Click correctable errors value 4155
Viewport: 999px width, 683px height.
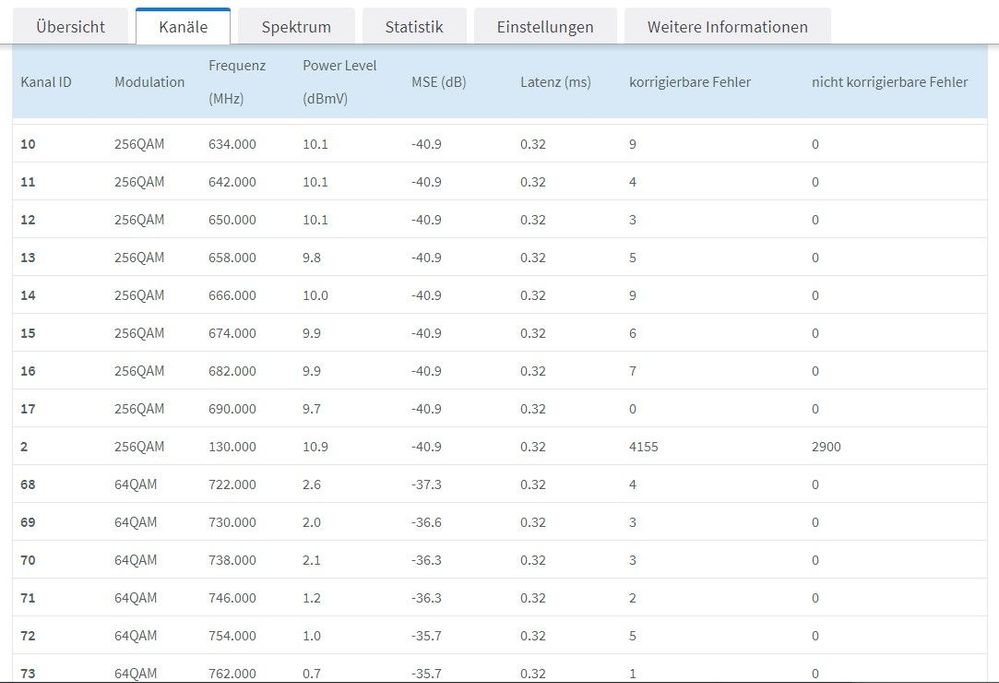pyautogui.click(x=643, y=447)
